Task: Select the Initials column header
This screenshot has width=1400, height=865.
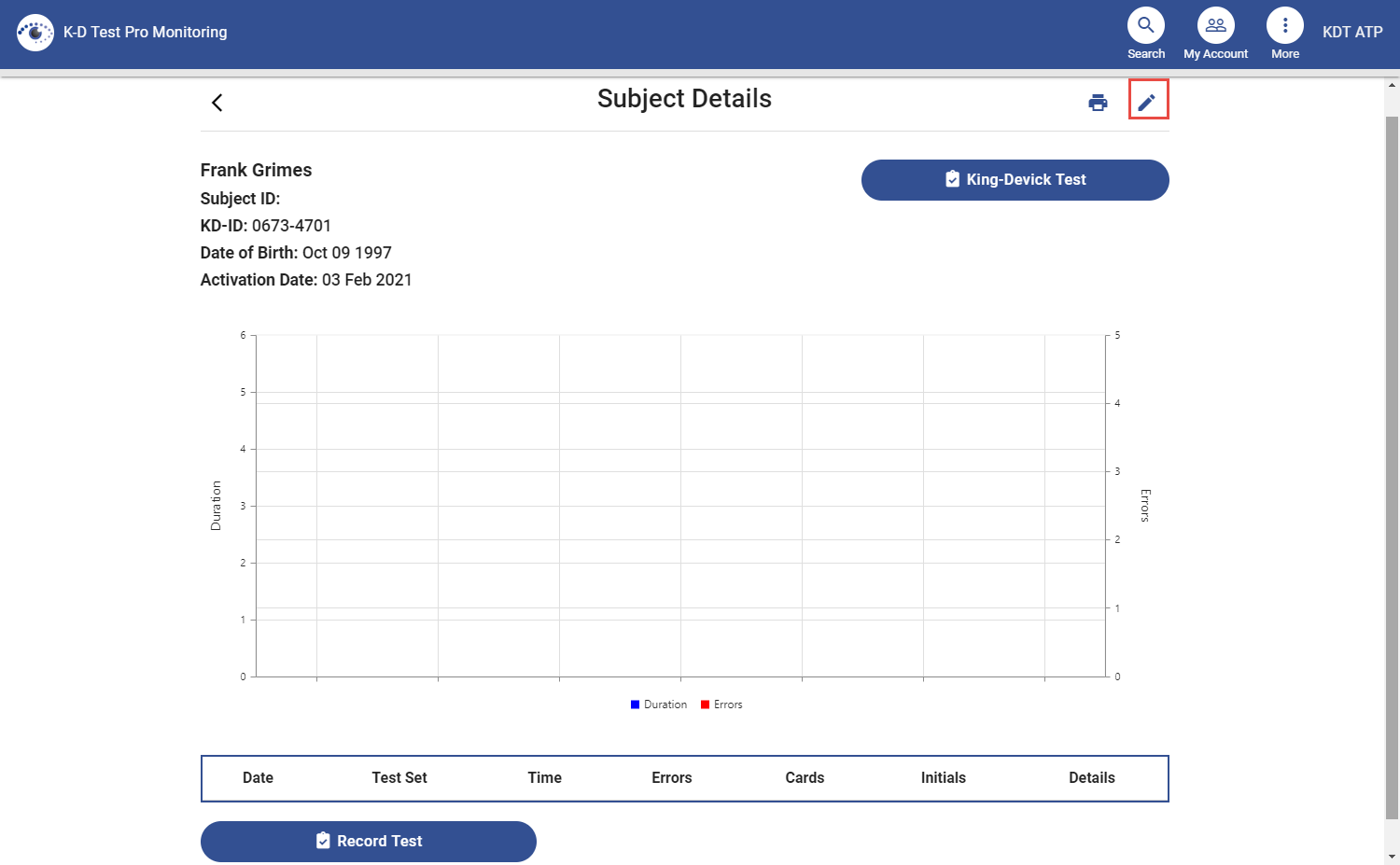Action: [x=943, y=777]
